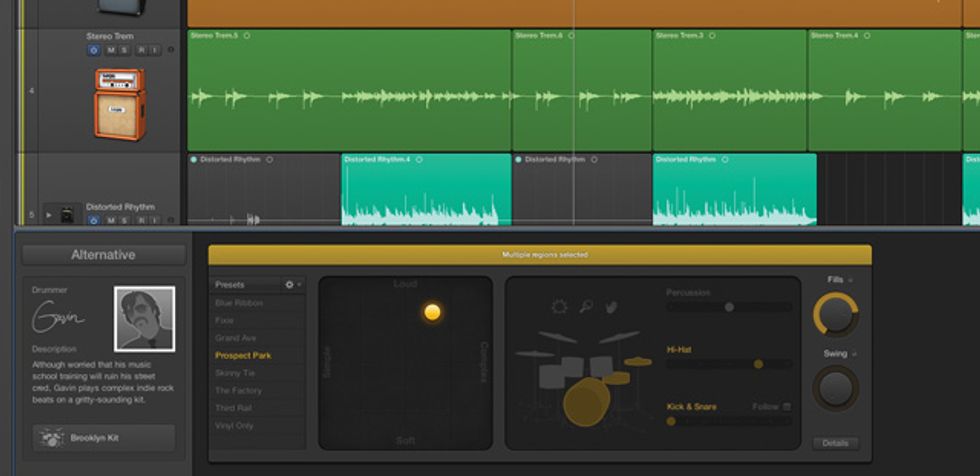The image size is (980, 476).
Task: Record-enable the Stereo Trem track
Action: pyautogui.click(x=141, y=50)
